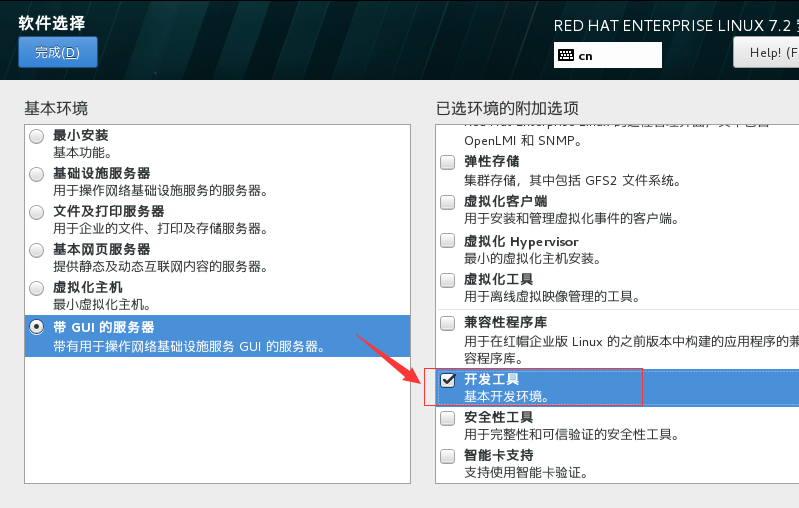
Task: Click the 基本网页服务器 label text
Action: pos(101,249)
